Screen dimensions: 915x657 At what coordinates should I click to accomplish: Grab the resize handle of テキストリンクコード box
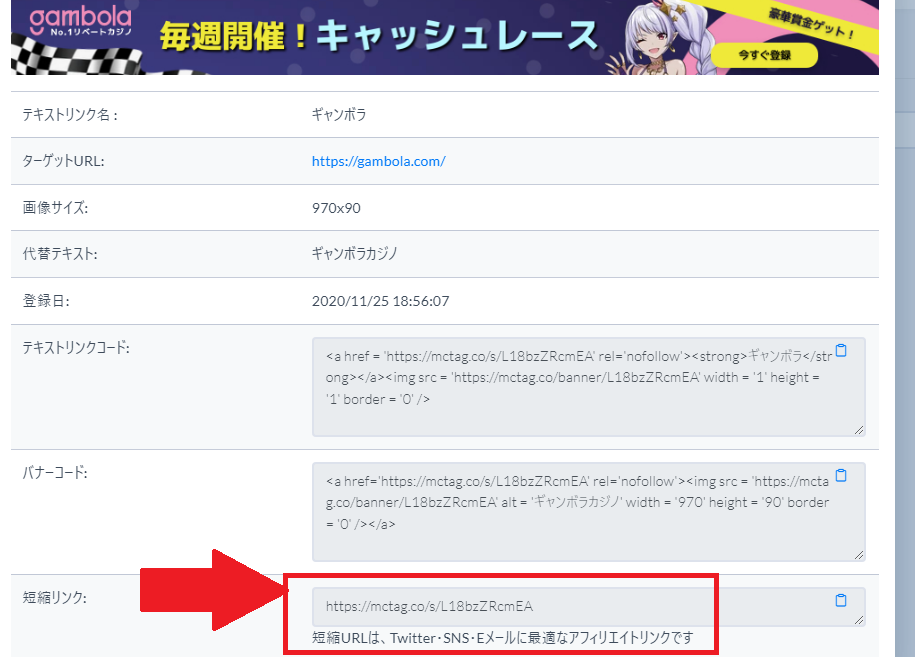(x=859, y=429)
